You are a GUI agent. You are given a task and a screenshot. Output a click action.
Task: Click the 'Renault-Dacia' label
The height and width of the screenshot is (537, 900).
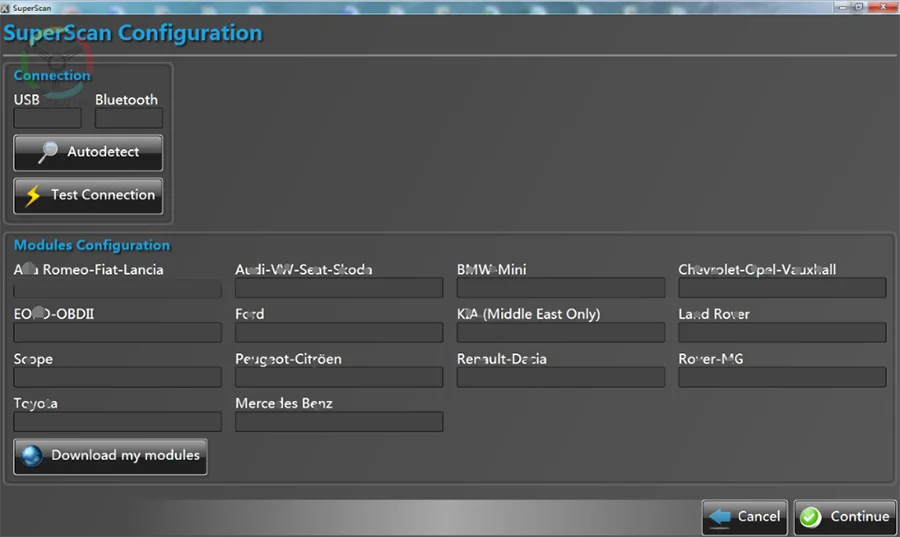click(x=502, y=359)
